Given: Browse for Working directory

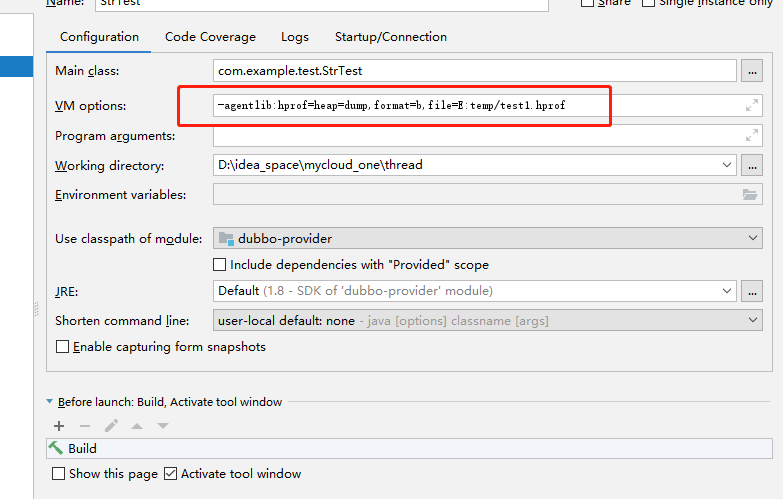Looking at the screenshot, I should click(x=752, y=165).
